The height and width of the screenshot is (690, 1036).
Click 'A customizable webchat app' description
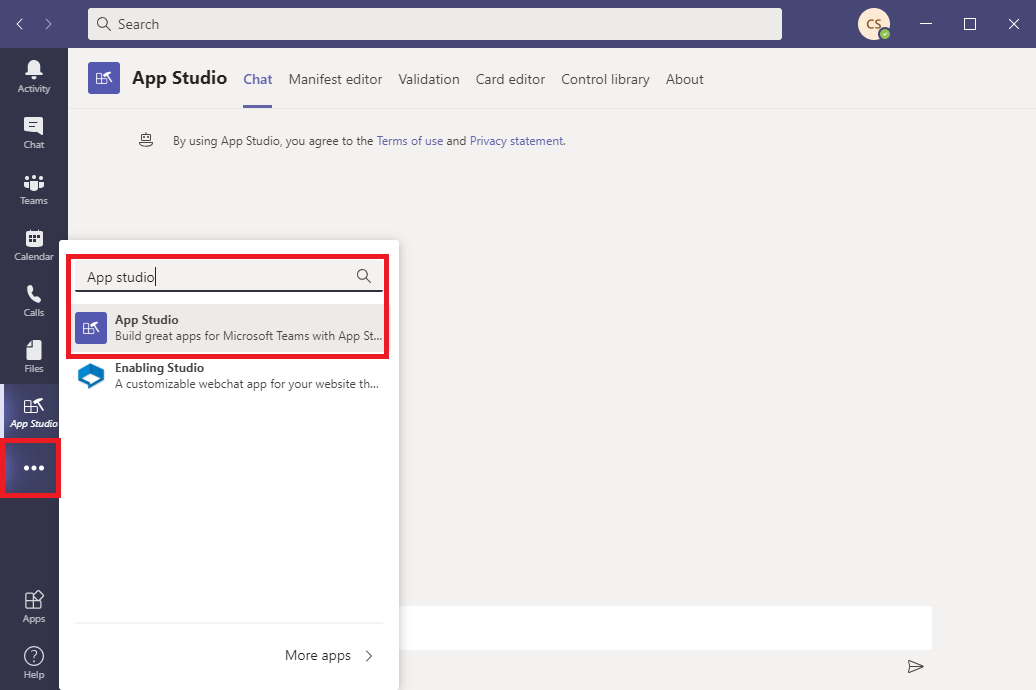click(x=247, y=384)
